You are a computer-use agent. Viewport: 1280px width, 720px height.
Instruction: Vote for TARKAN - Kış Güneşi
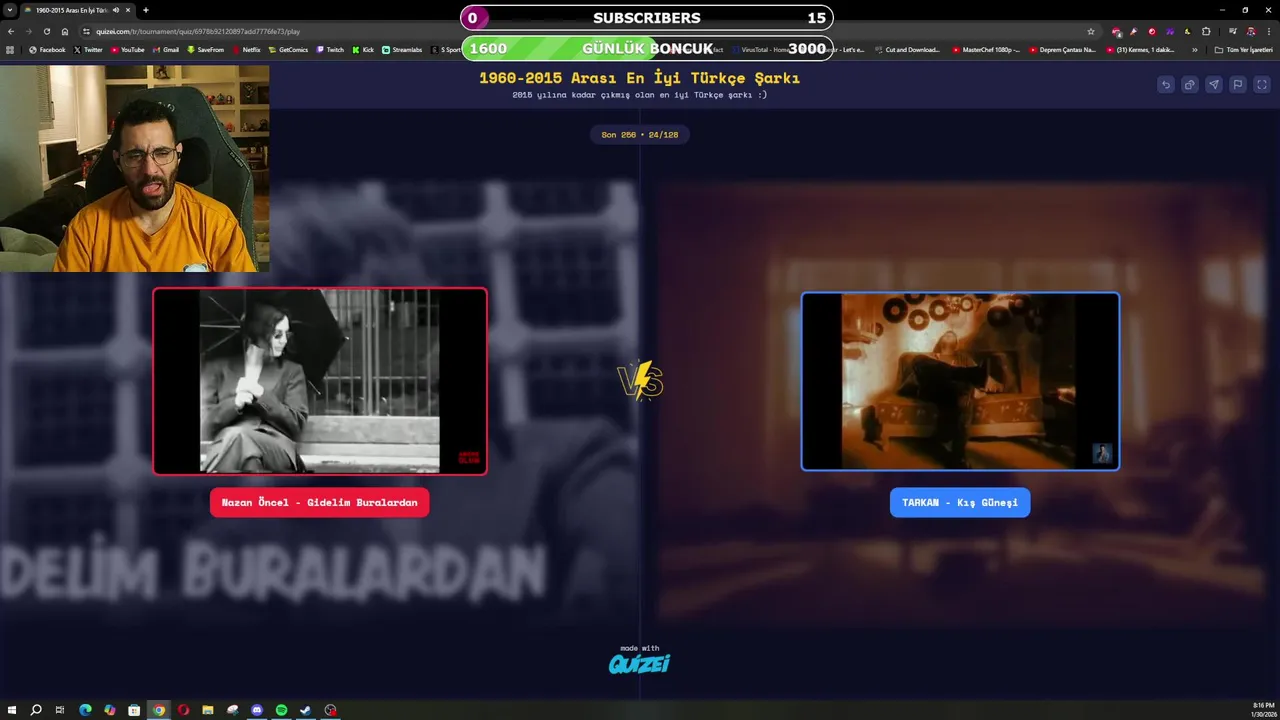(x=960, y=502)
